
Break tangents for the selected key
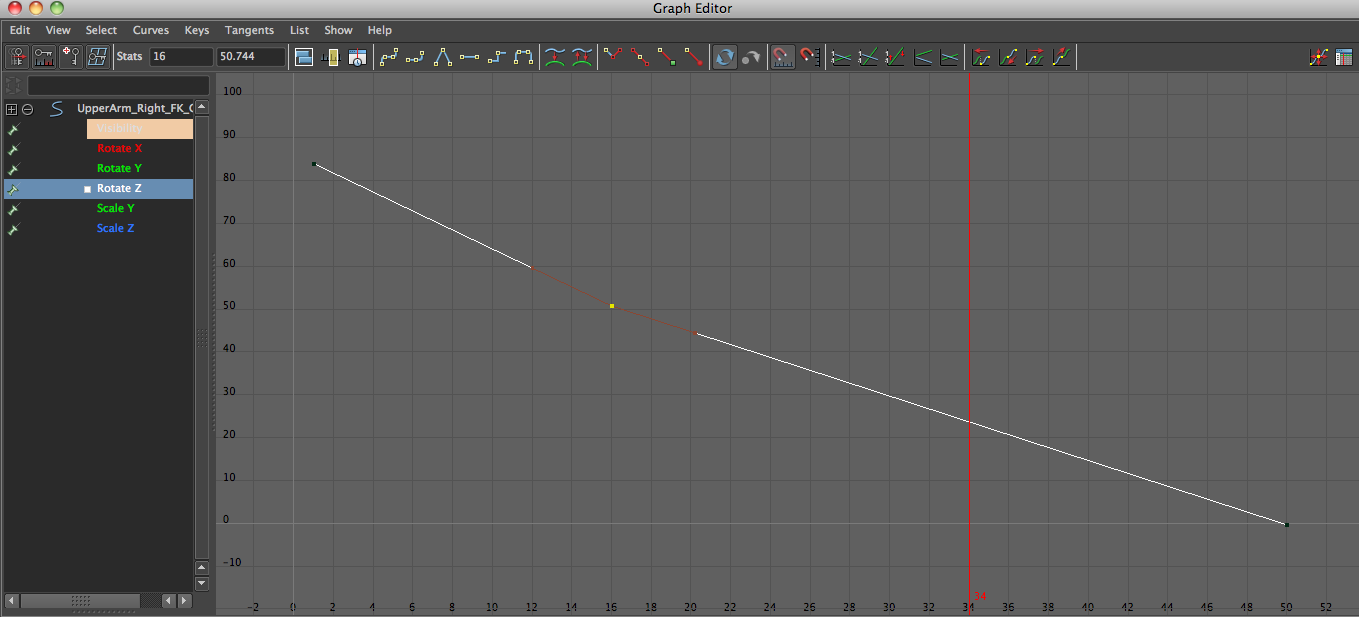[x=612, y=57]
